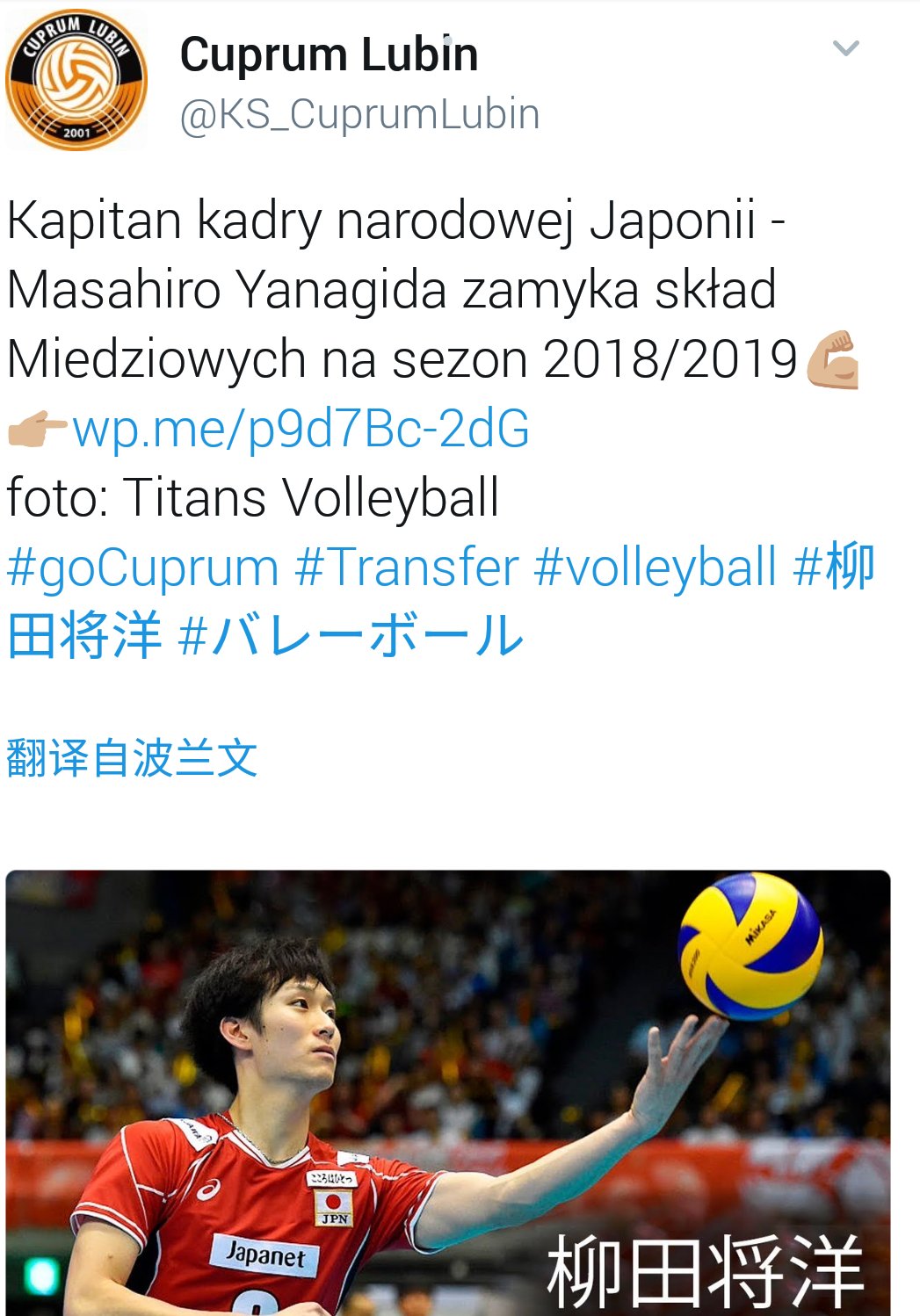Tap the flexed biceps emoji
This screenshot has height=1316, width=920.
point(832,359)
